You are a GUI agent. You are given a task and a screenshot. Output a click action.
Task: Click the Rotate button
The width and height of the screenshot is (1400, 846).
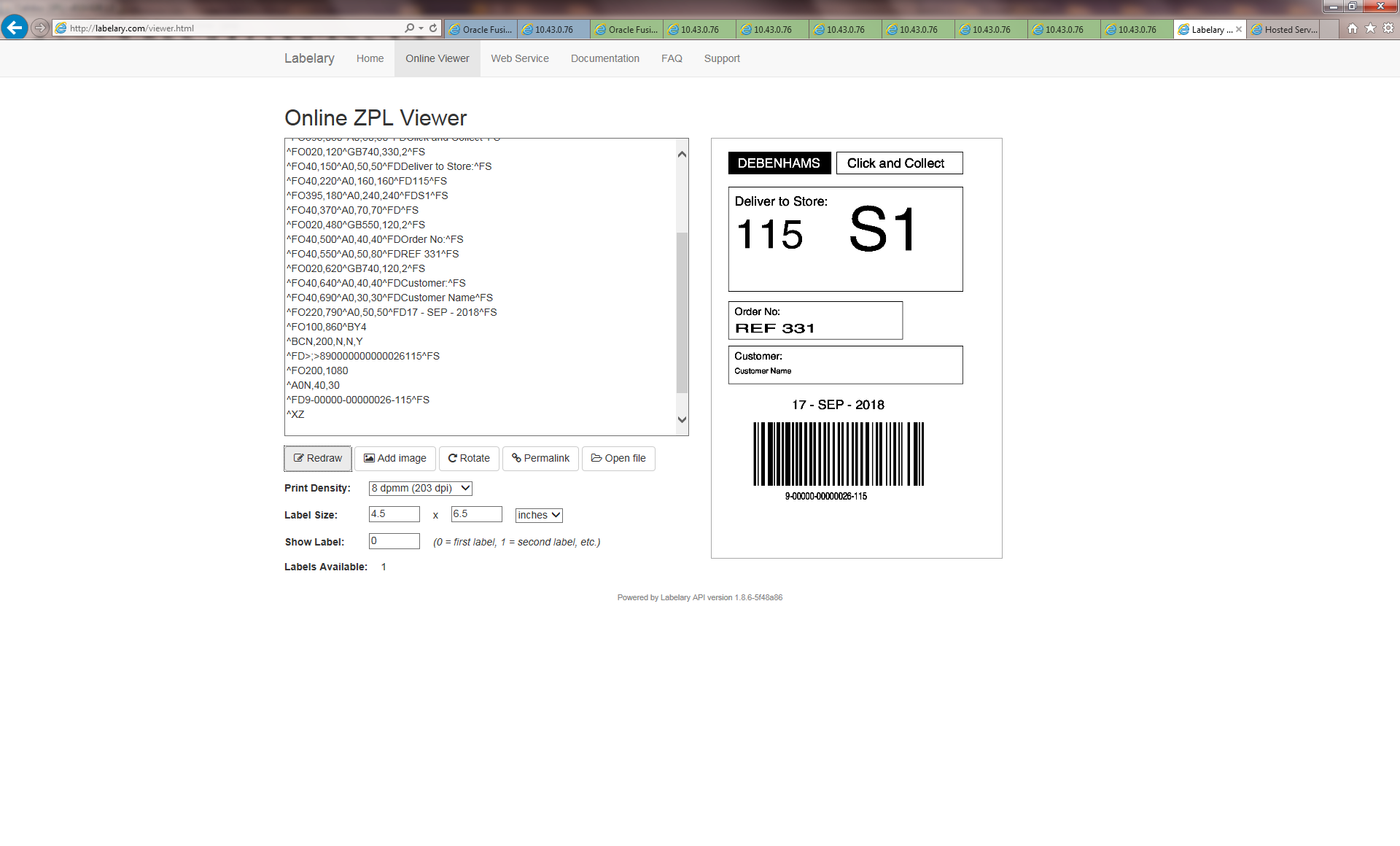pos(469,458)
